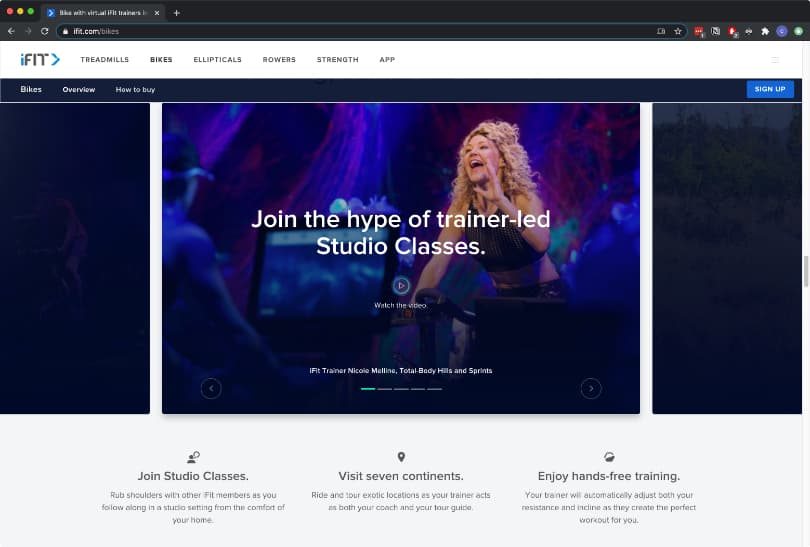Click the browser back arrow

click(11, 31)
